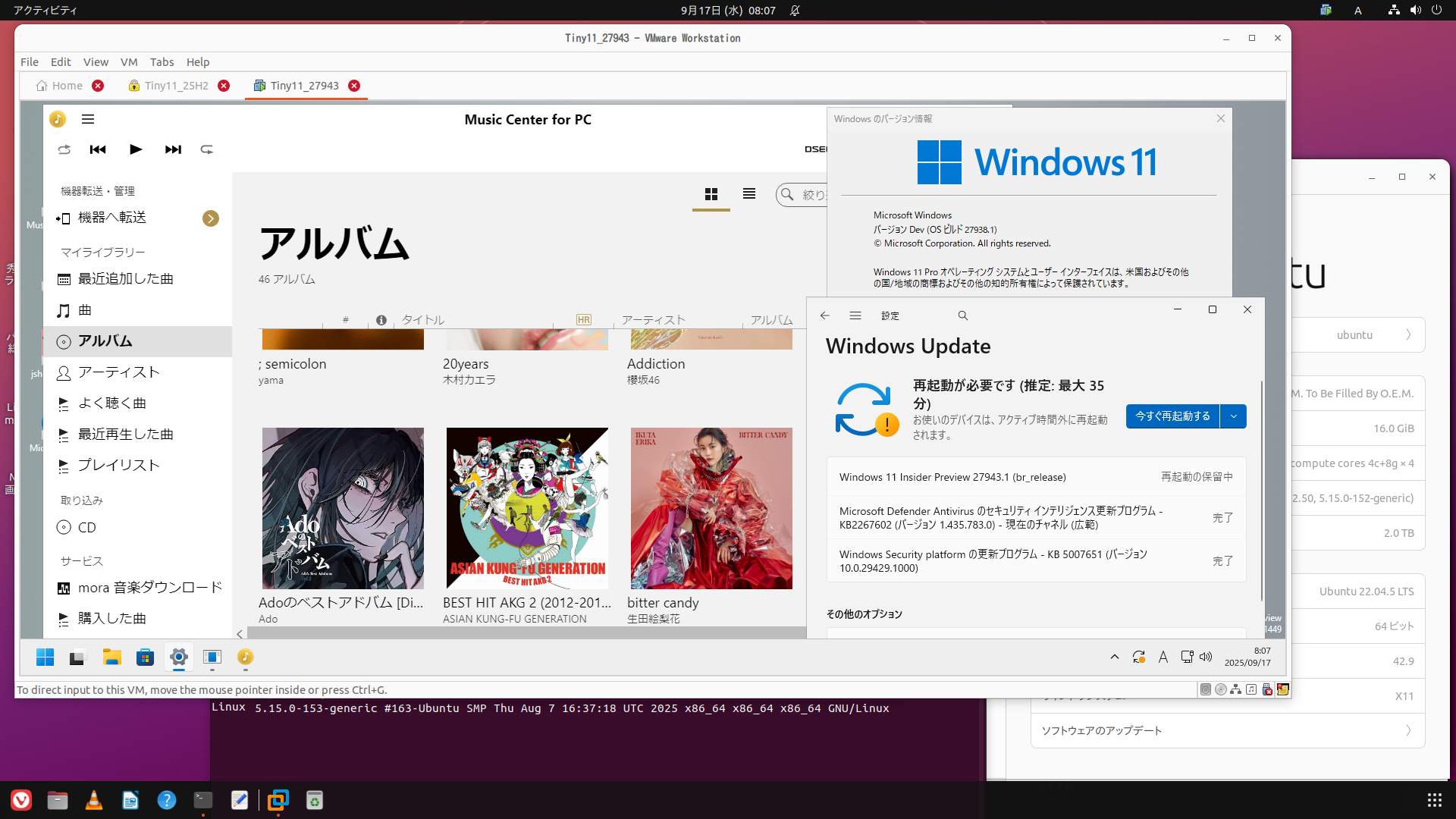
Task: Go to the previous track
Action: (x=98, y=149)
